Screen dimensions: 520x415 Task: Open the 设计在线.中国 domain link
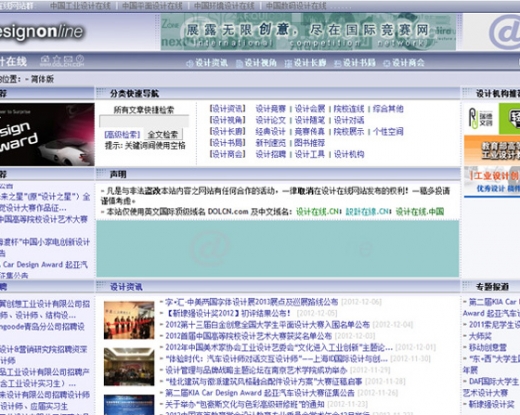pos(420,212)
